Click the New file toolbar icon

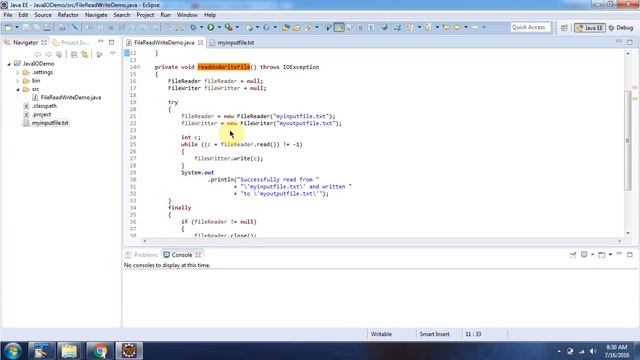pyautogui.click(x=8, y=27)
